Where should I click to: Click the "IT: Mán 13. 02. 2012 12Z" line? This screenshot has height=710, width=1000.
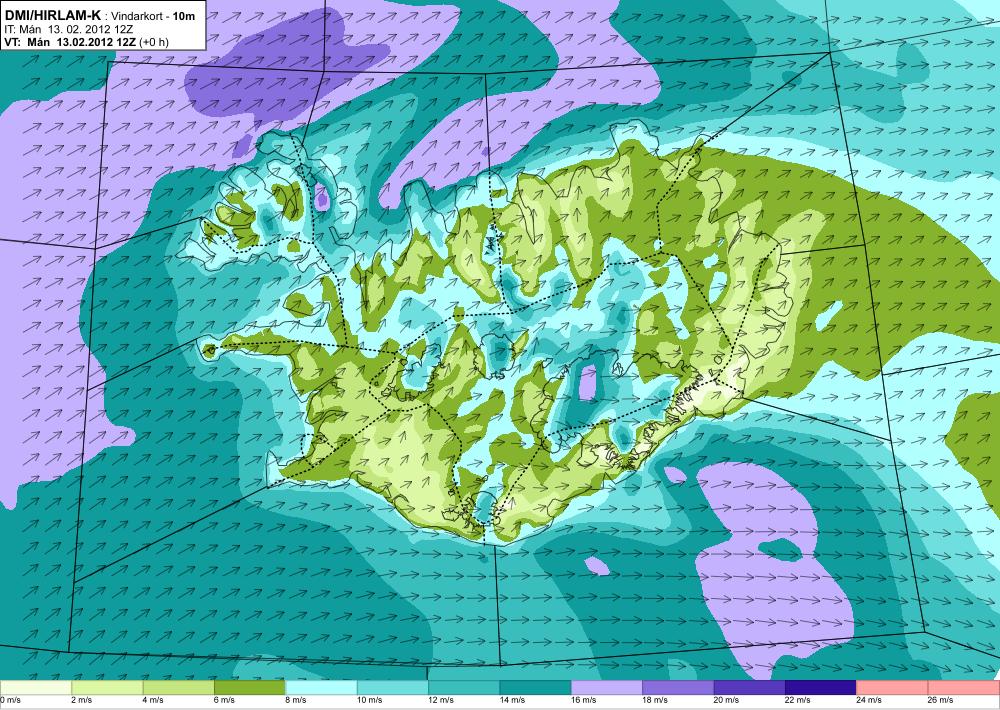click(68, 30)
